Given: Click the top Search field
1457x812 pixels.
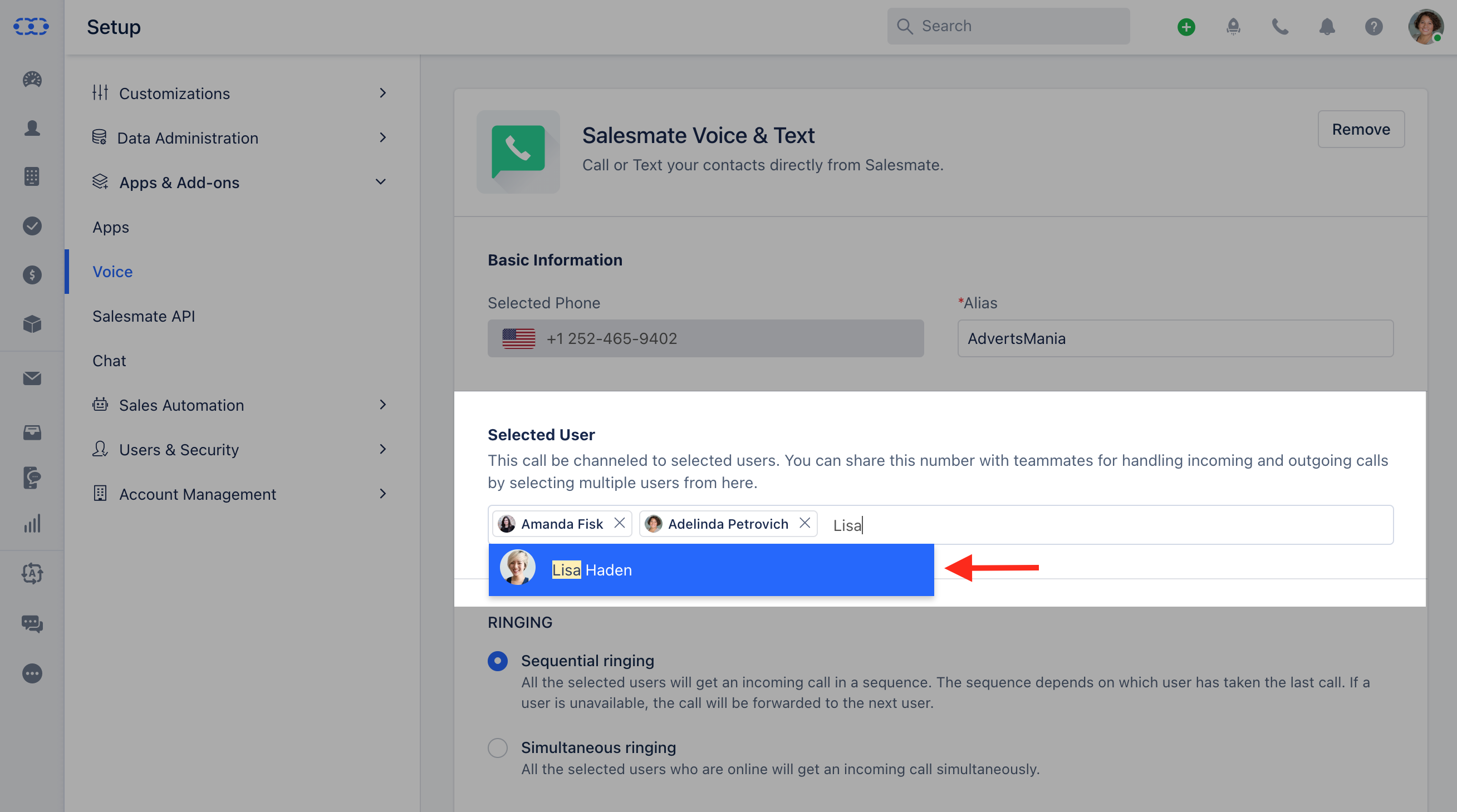Looking at the screenshot, I should coord(1008,26).
